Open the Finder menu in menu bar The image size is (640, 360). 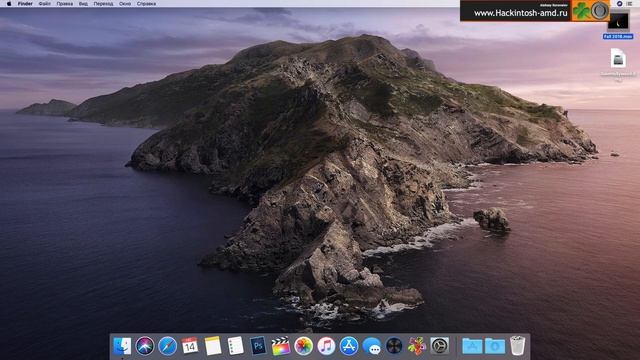click(x=25, y=4)
